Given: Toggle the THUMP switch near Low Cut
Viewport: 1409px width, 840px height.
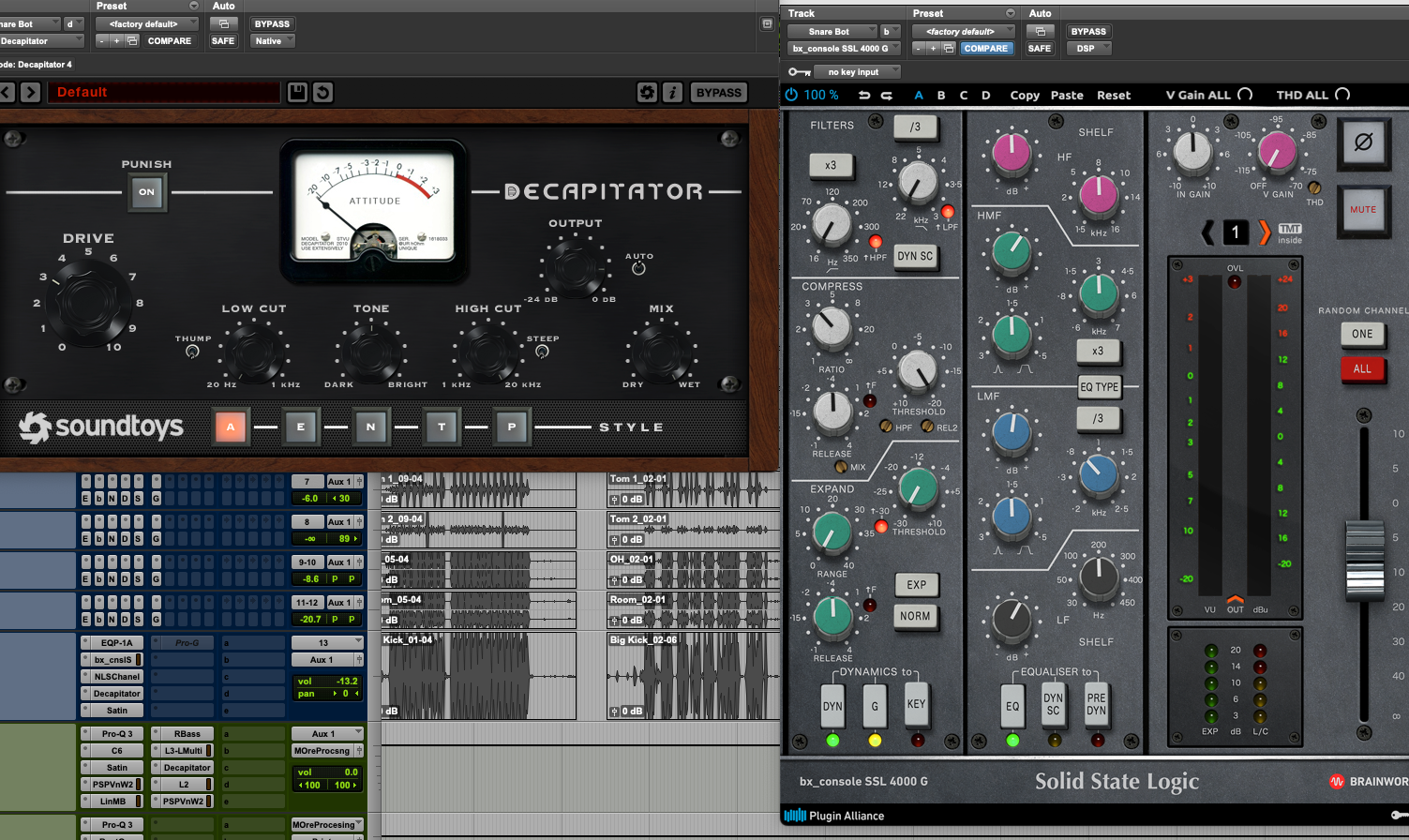Looking at the screenshot, I should [x=192, y=352].
